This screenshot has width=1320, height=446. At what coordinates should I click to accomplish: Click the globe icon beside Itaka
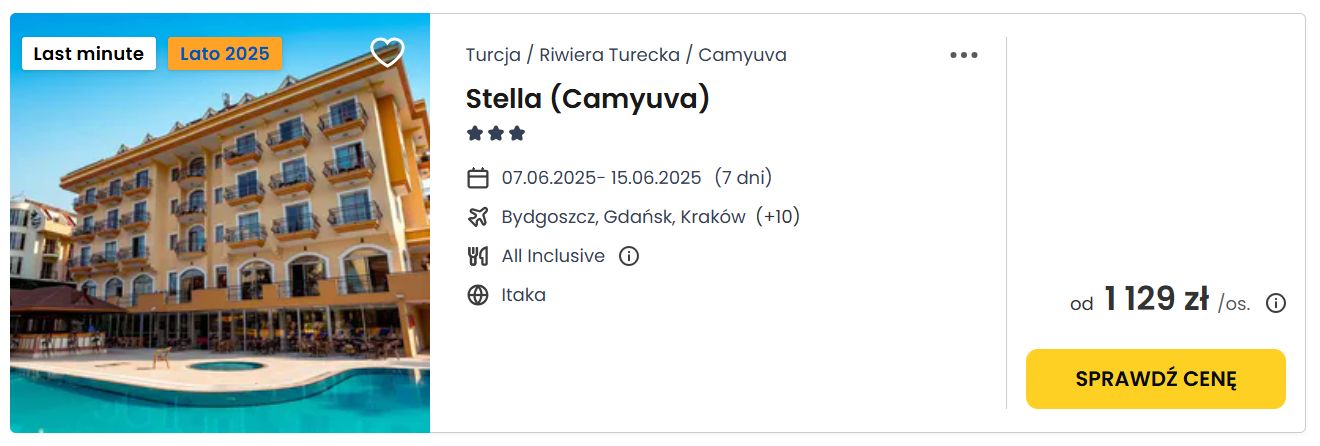click(x=478, y=295)
